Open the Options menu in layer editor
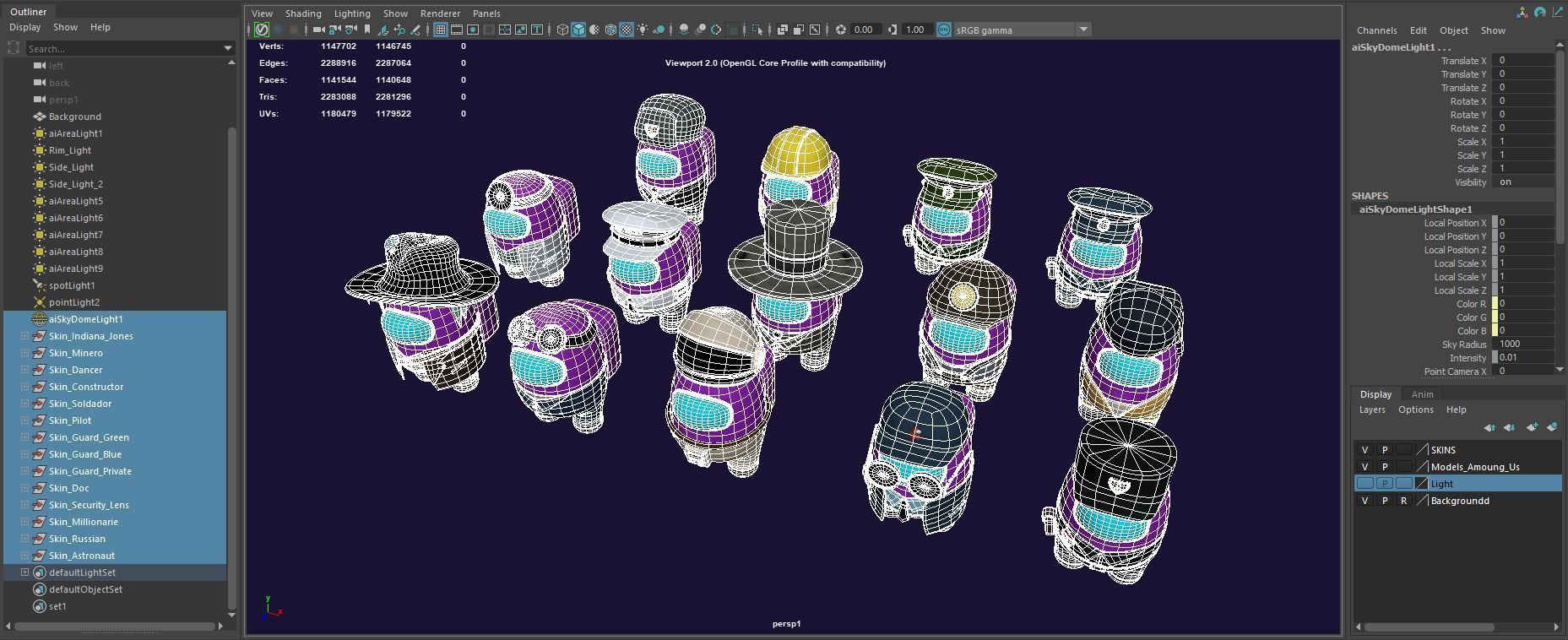This screenshot has height=640, width=1568. pyautogui.click(x=1416, y=409)
